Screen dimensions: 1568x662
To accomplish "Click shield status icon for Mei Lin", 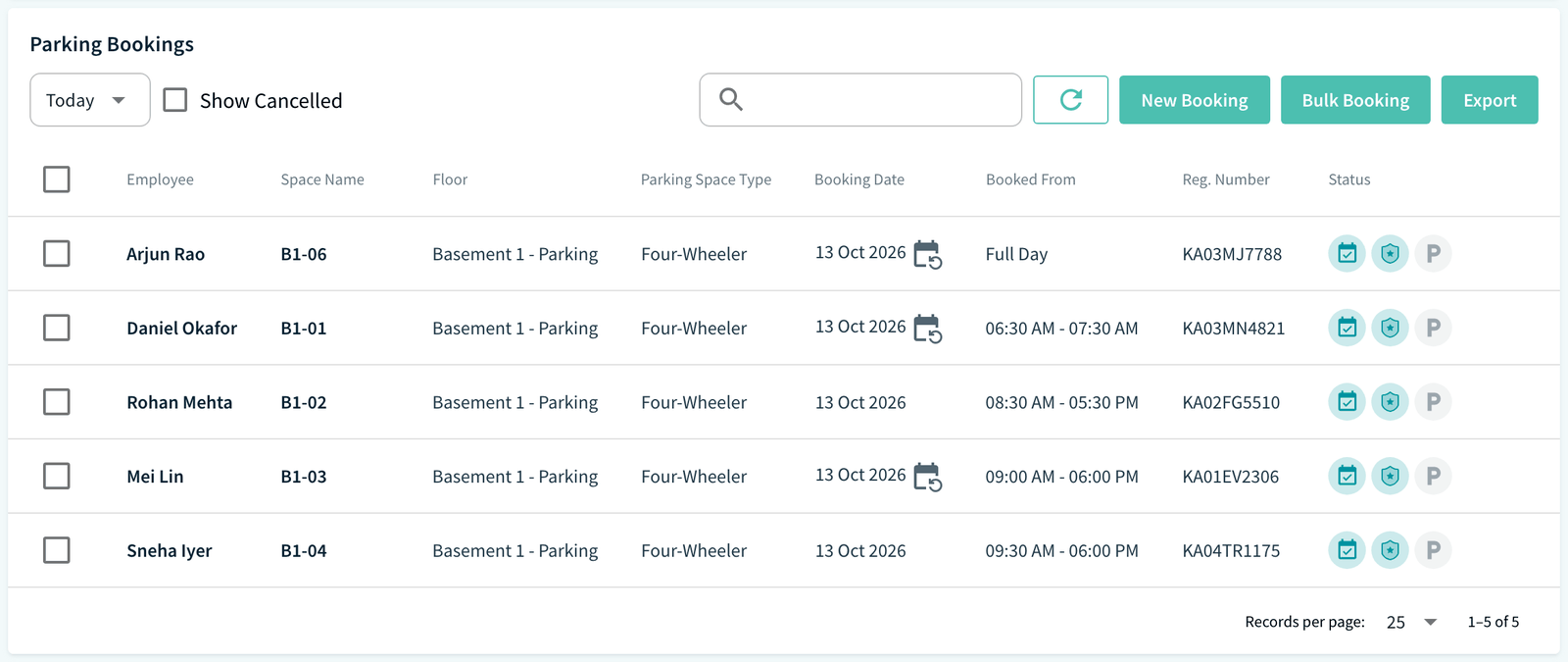I will click(x=1390, y=476).
